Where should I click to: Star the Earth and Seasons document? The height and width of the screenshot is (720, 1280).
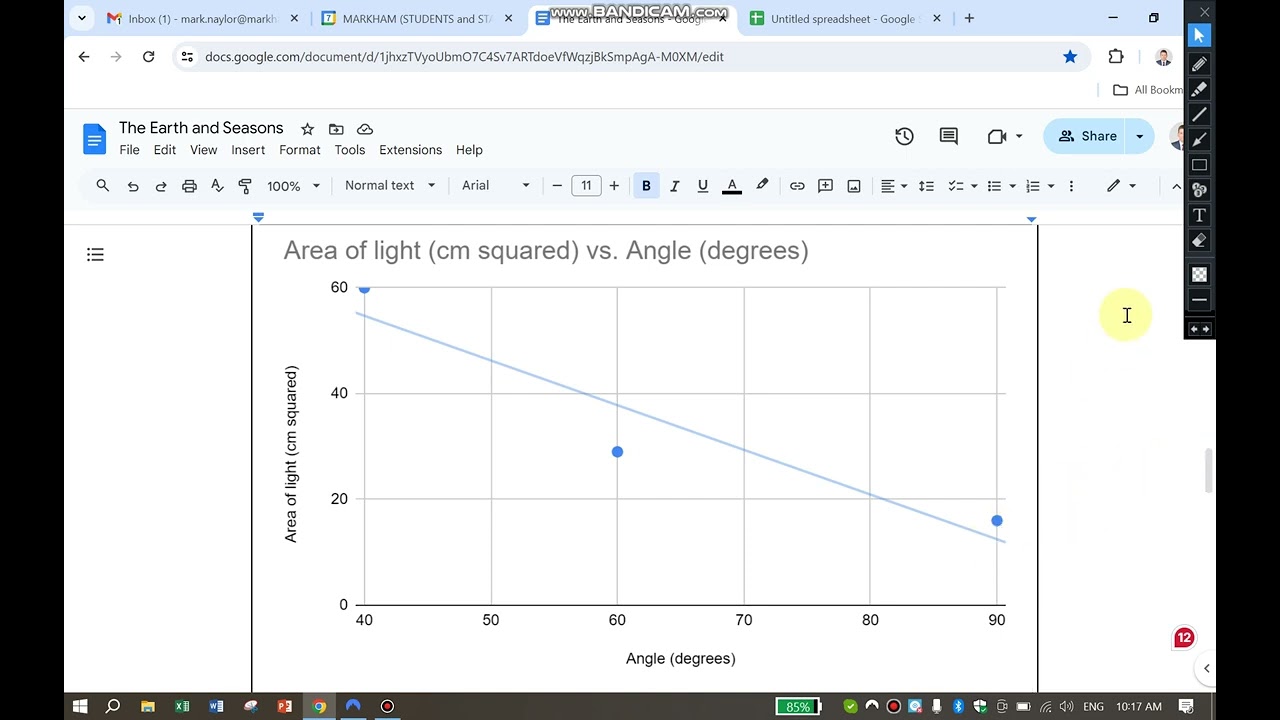307,129
